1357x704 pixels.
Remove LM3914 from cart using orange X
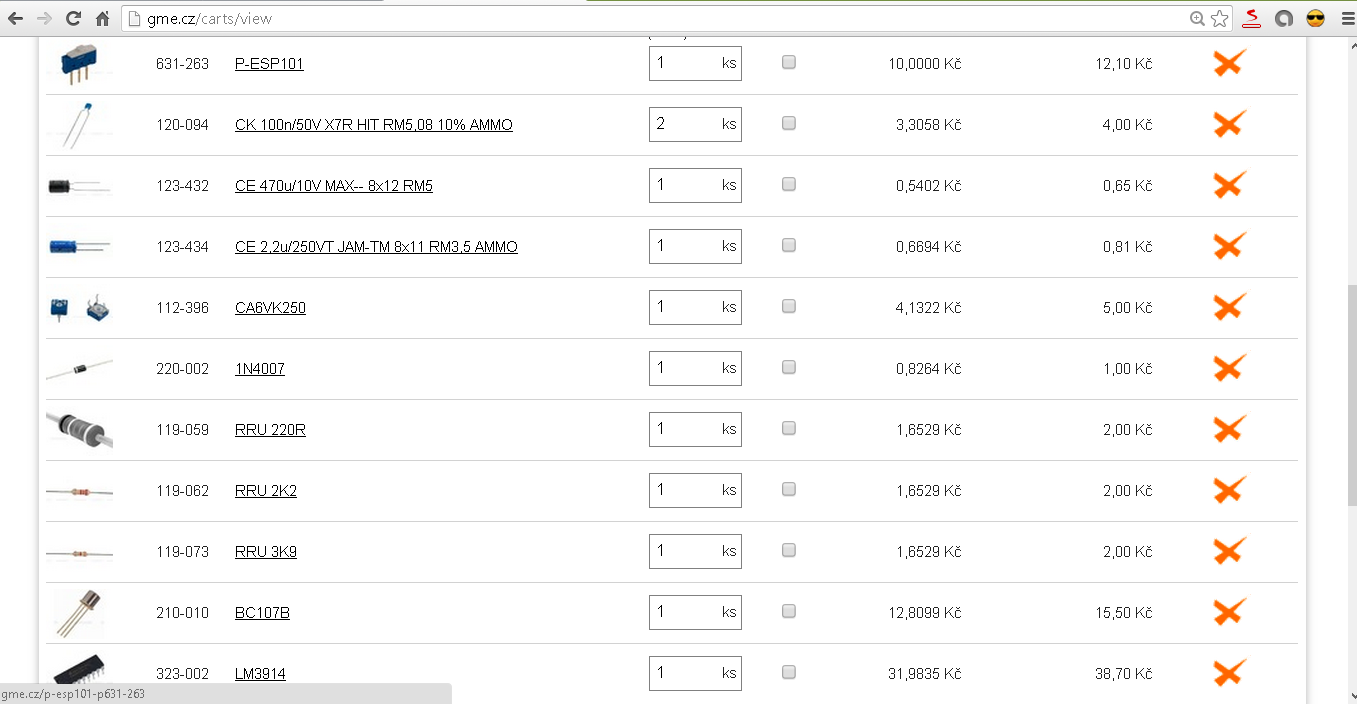click(x=1228, y=674)
